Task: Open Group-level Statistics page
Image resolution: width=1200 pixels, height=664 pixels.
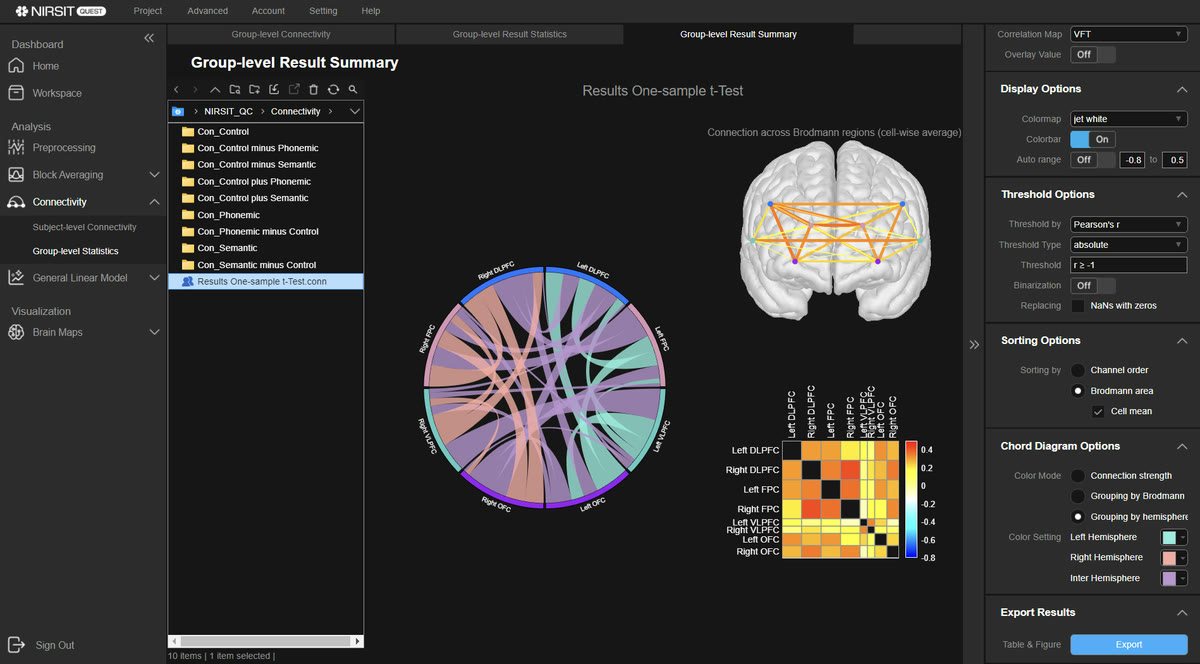Action: click(x=76, y=251)
